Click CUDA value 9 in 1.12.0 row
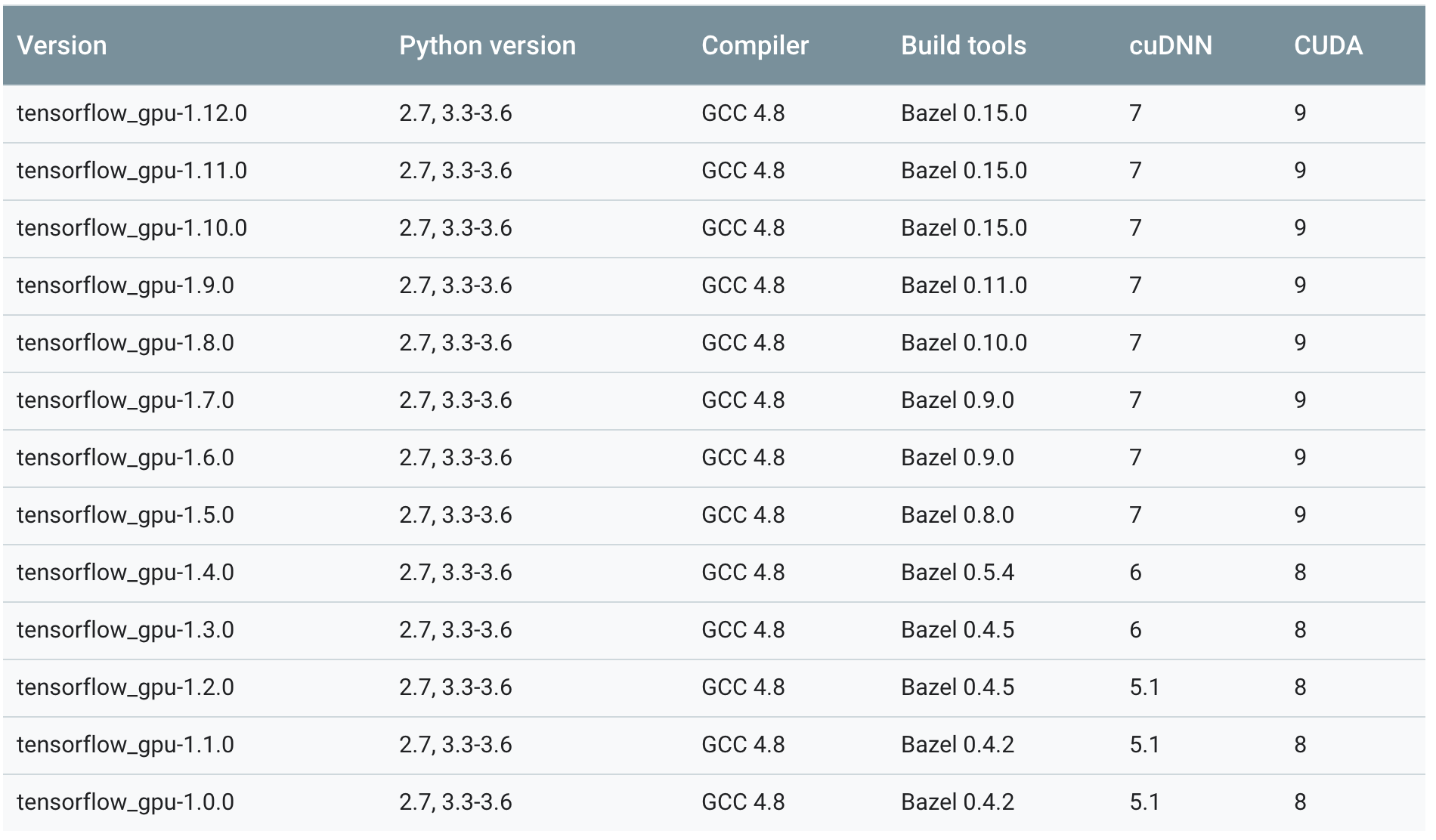 1300,113
